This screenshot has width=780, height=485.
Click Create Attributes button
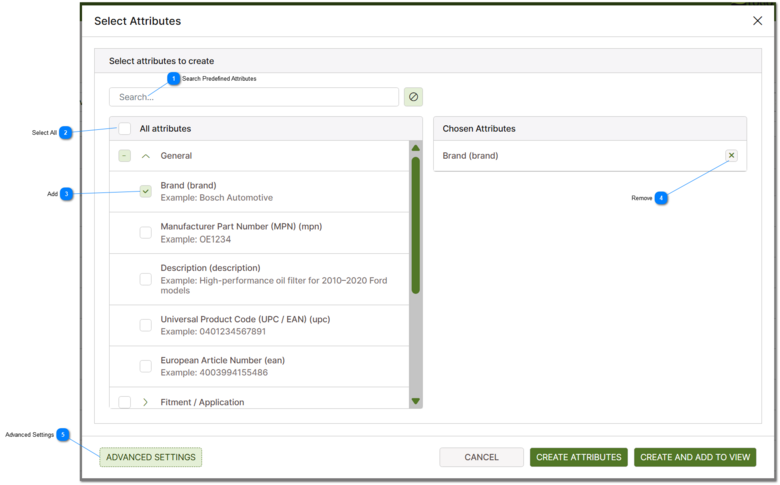[x=579, y=457]
